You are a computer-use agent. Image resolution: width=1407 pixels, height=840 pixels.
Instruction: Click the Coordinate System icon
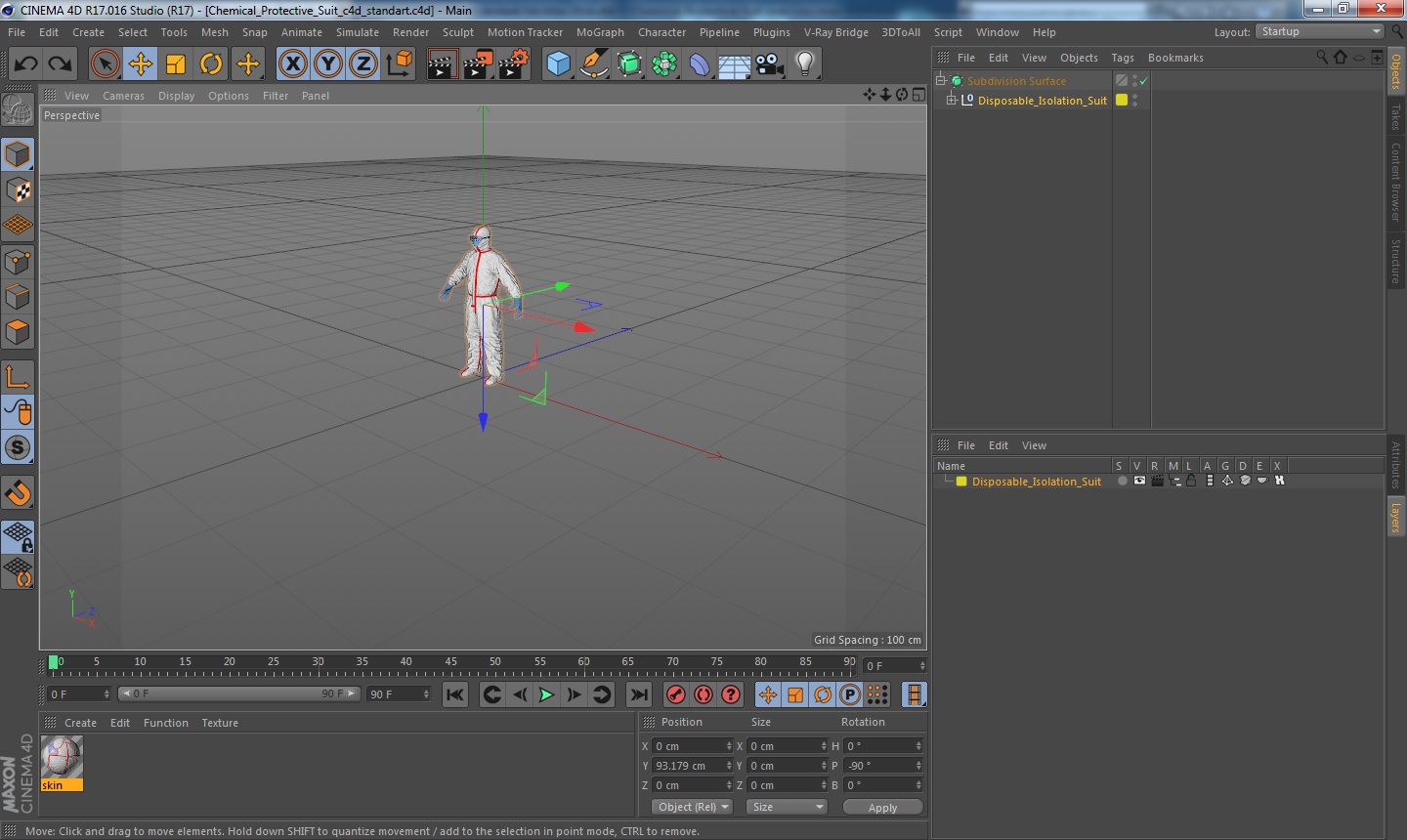click(399, 64)
